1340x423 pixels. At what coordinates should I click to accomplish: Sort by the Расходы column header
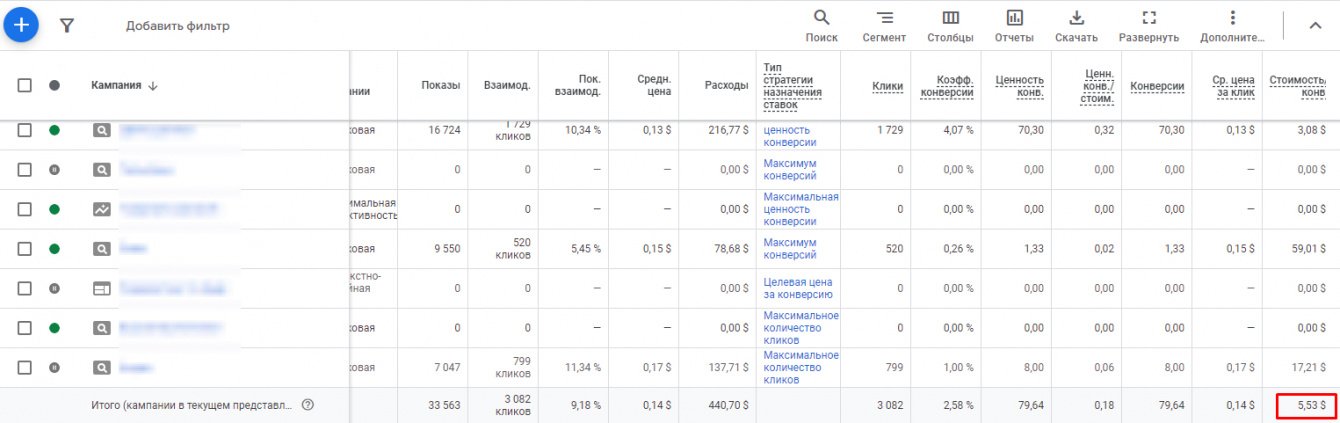(725, 86)
